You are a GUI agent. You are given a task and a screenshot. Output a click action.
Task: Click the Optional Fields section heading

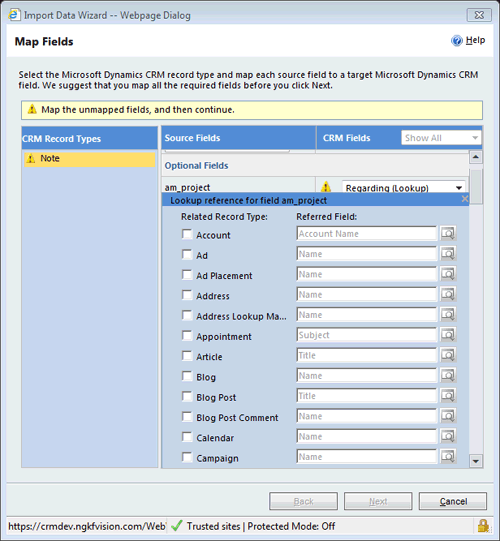pos(196,166)
